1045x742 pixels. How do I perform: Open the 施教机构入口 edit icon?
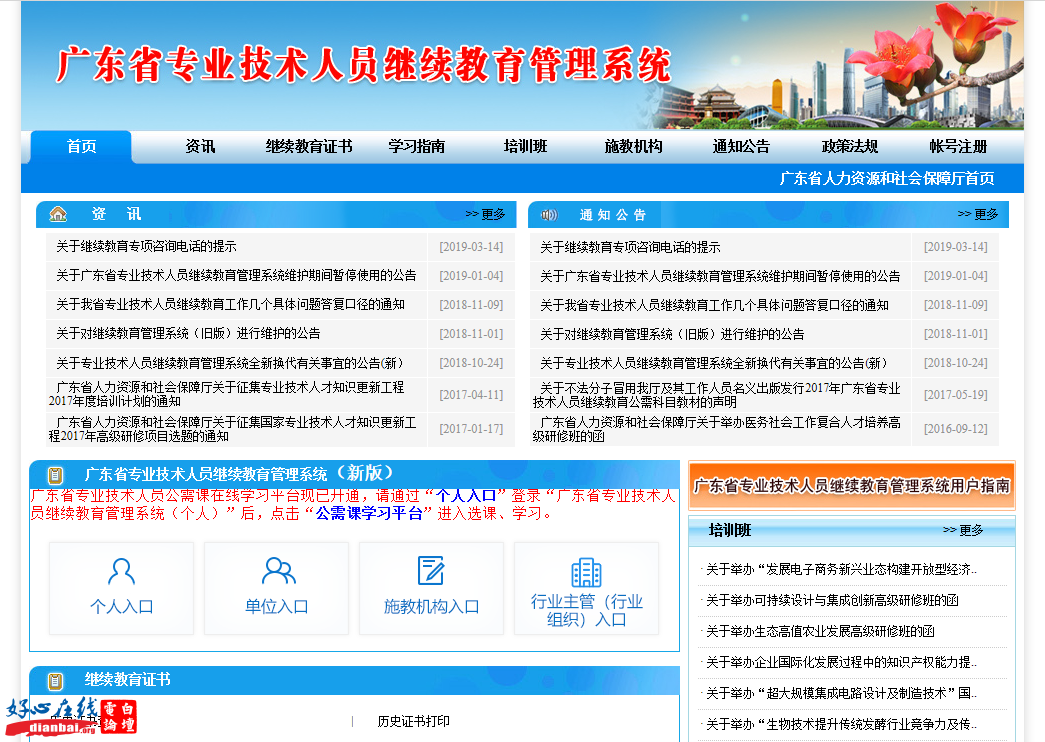click(431, 571)
